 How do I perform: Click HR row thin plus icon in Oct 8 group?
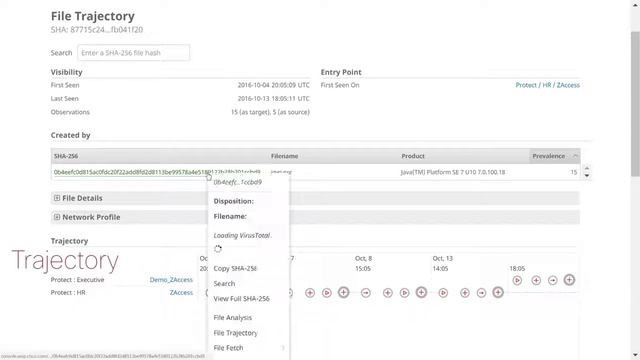point(388,293)
